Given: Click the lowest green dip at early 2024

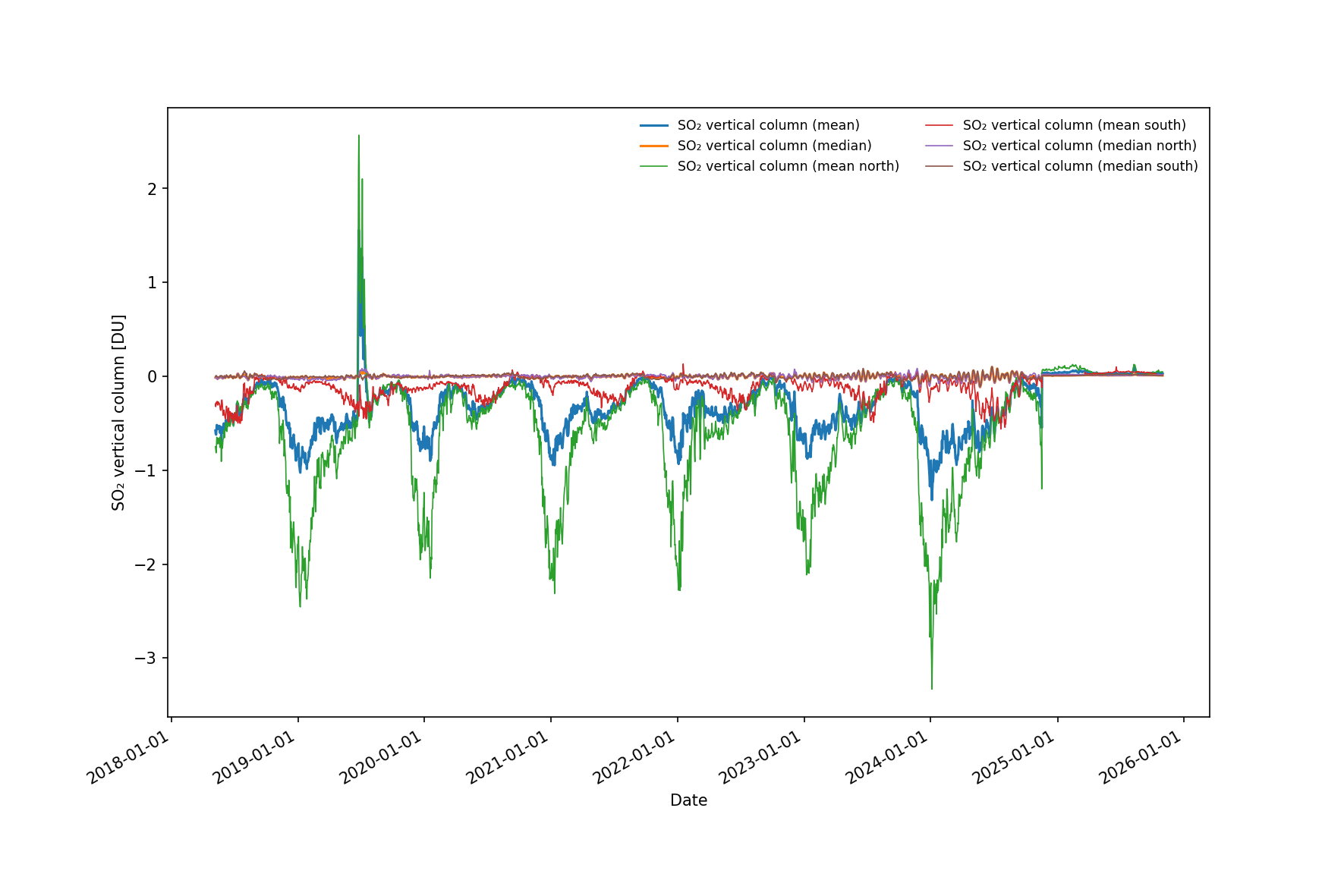Looking at the screenshot, I should point(932,687).
